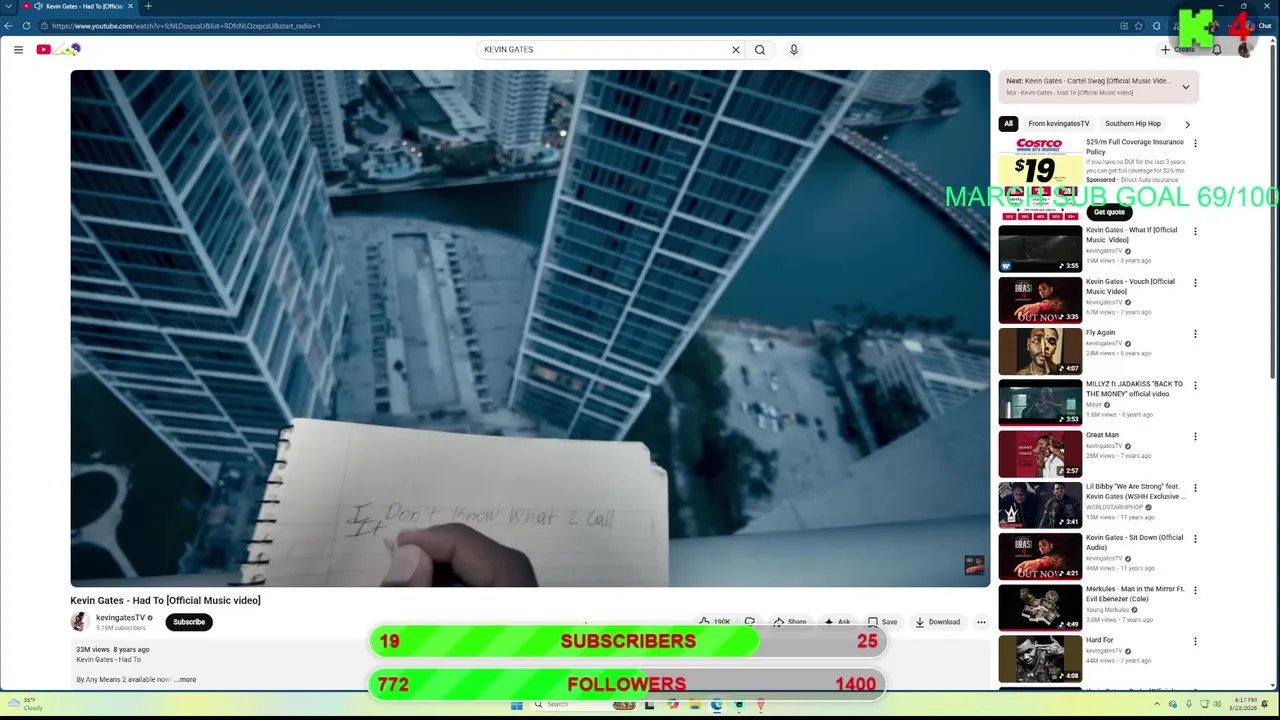Image resolution: width=1280 pixels, height=720 pixels.
Task: Open the YouTube notifications bell
Action: click(x=1217, y=49)
